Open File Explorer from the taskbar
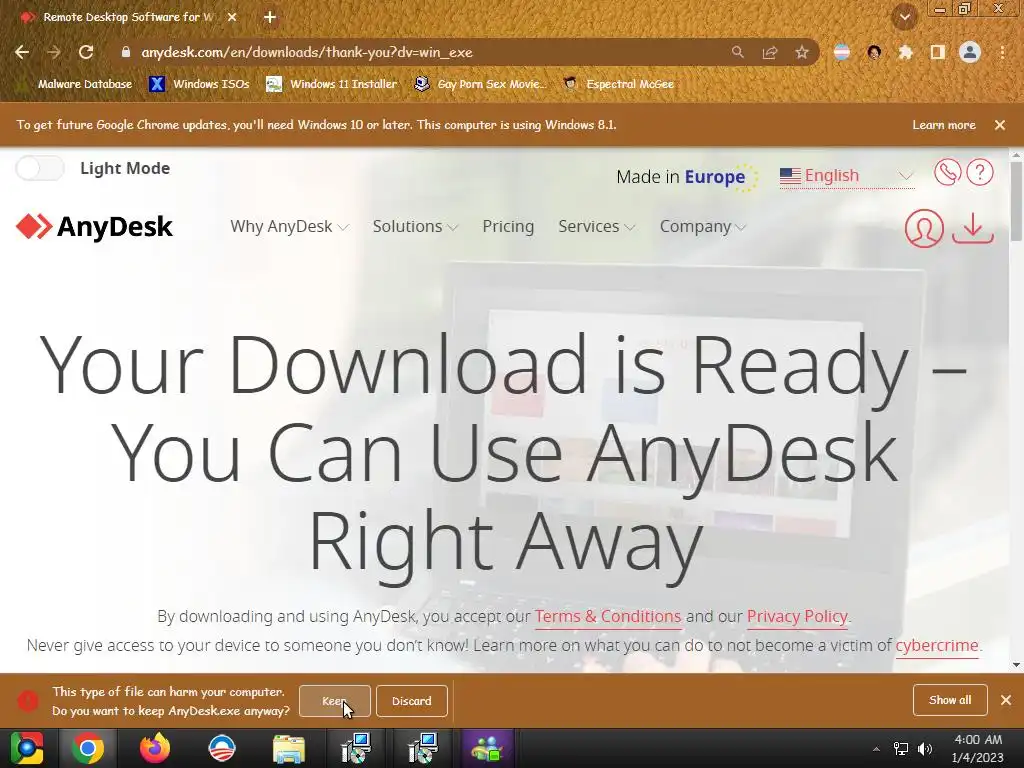 pos(288,748)
